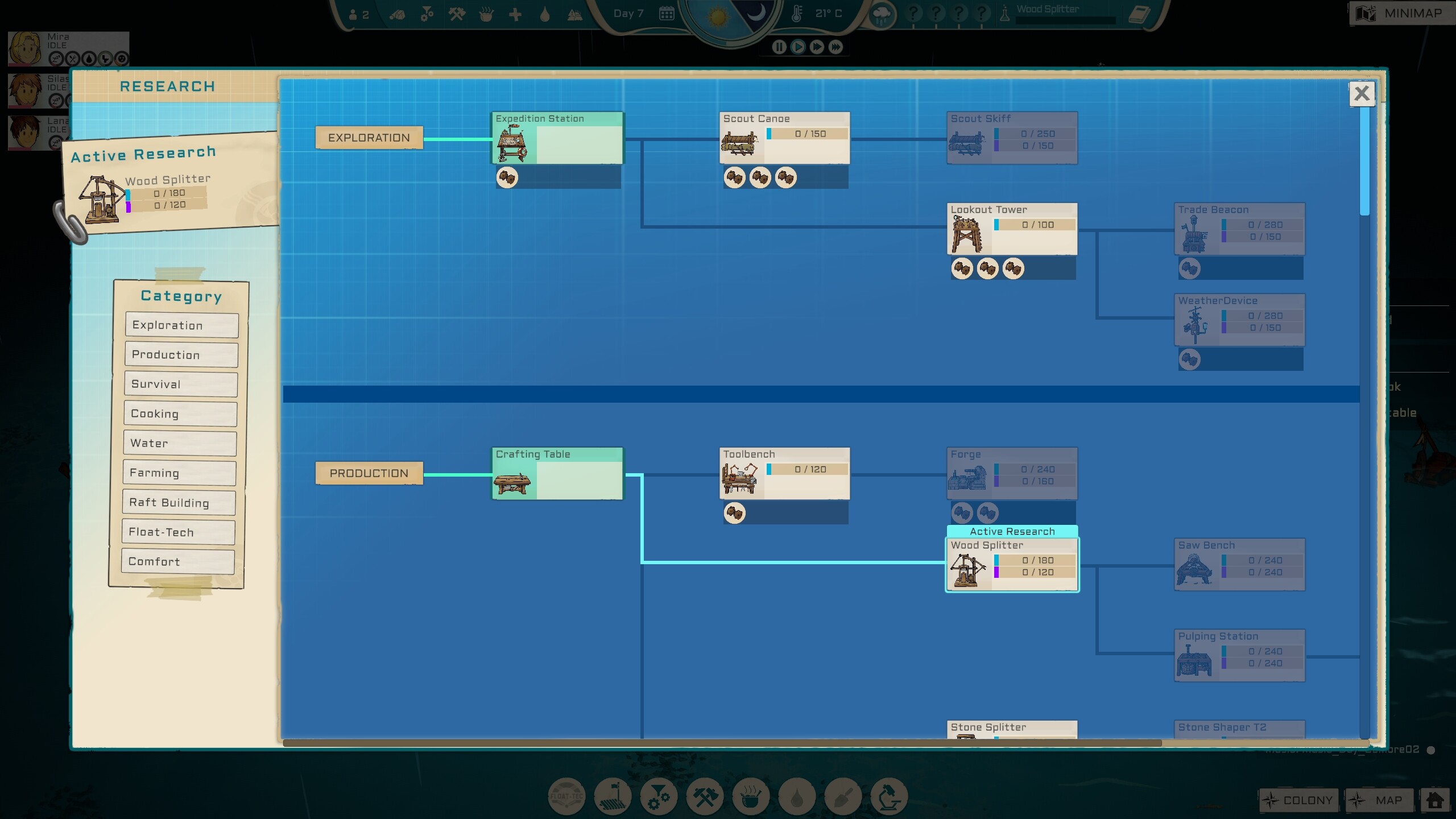The height and width of the screenshot is (819, 1456).
Task: Click the trowel farming icon in bottom toolbar
Action: (x=843, y=796)
